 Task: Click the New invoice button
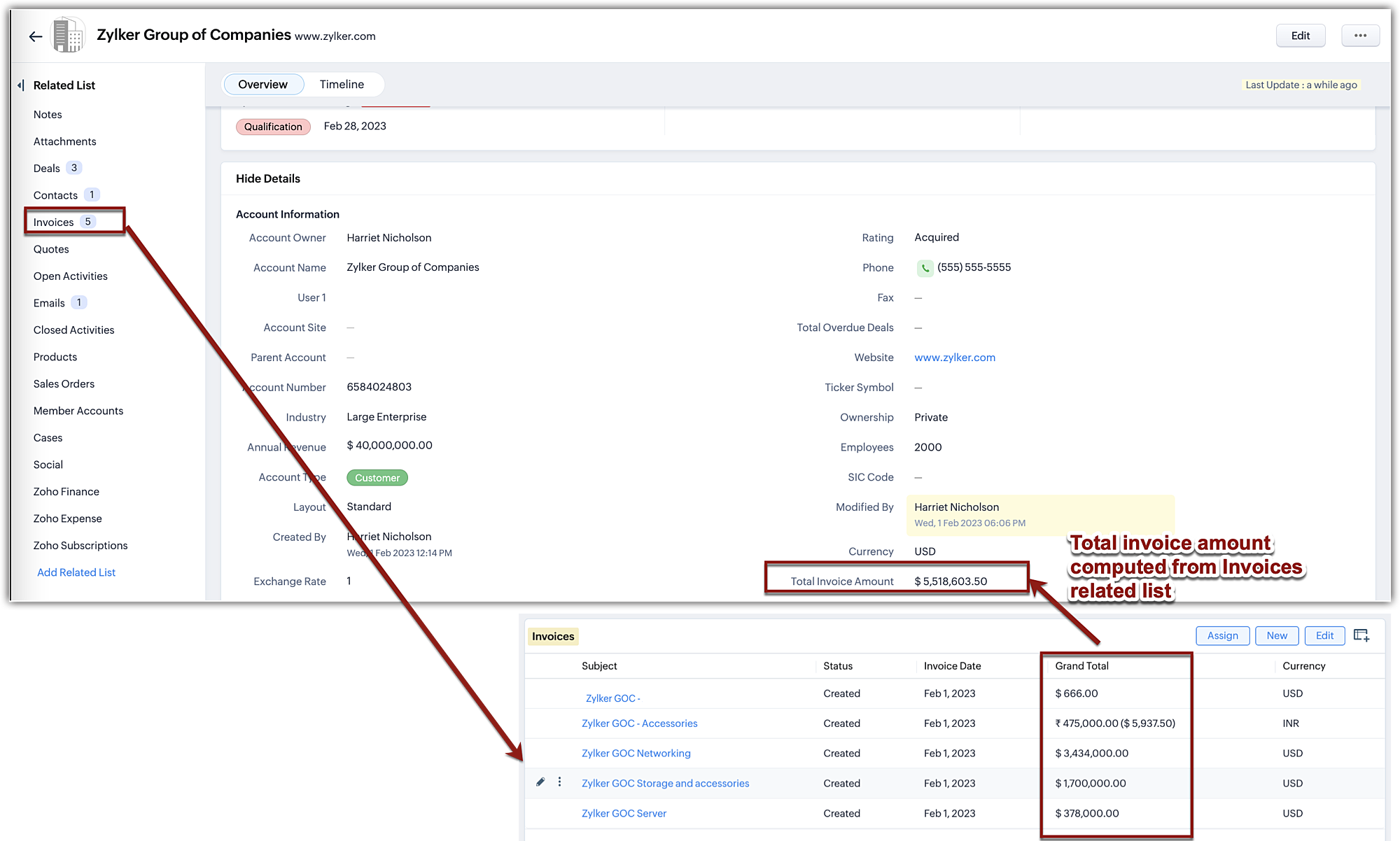tap(1276, 635)
